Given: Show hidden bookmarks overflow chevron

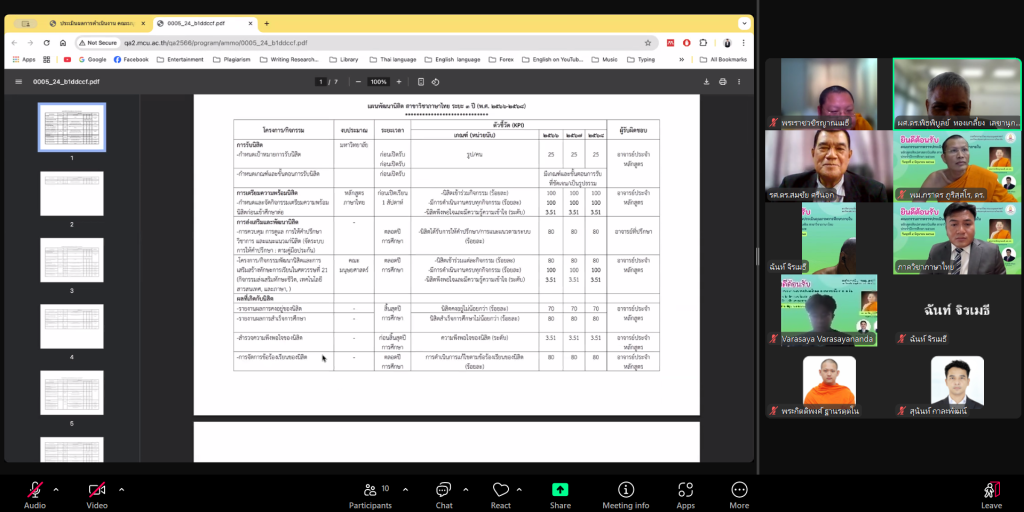Looking at the screenshot, I should [682, 59].
